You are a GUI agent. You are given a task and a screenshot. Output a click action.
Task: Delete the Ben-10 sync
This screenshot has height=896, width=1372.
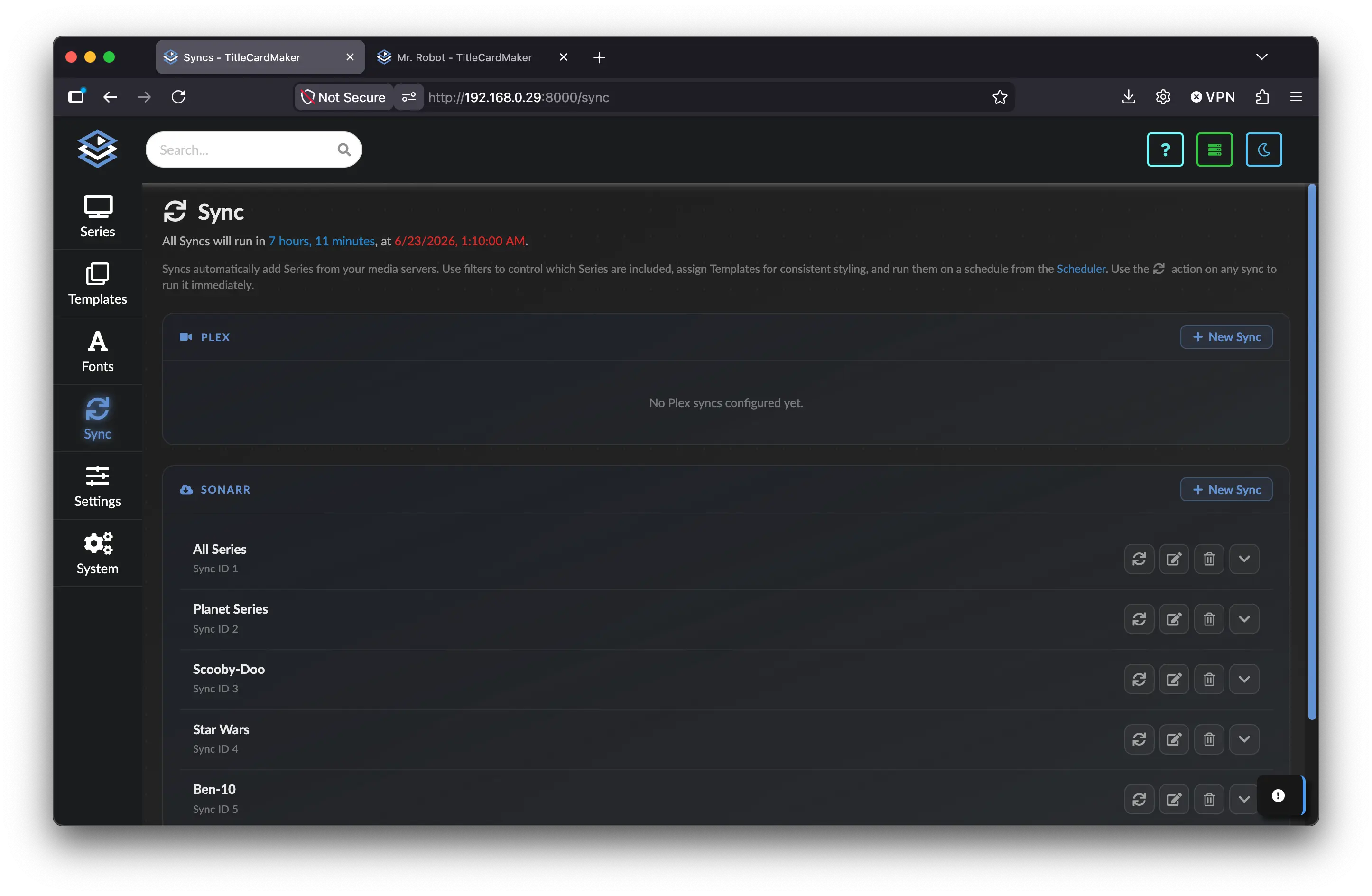tap(1209, 799)
